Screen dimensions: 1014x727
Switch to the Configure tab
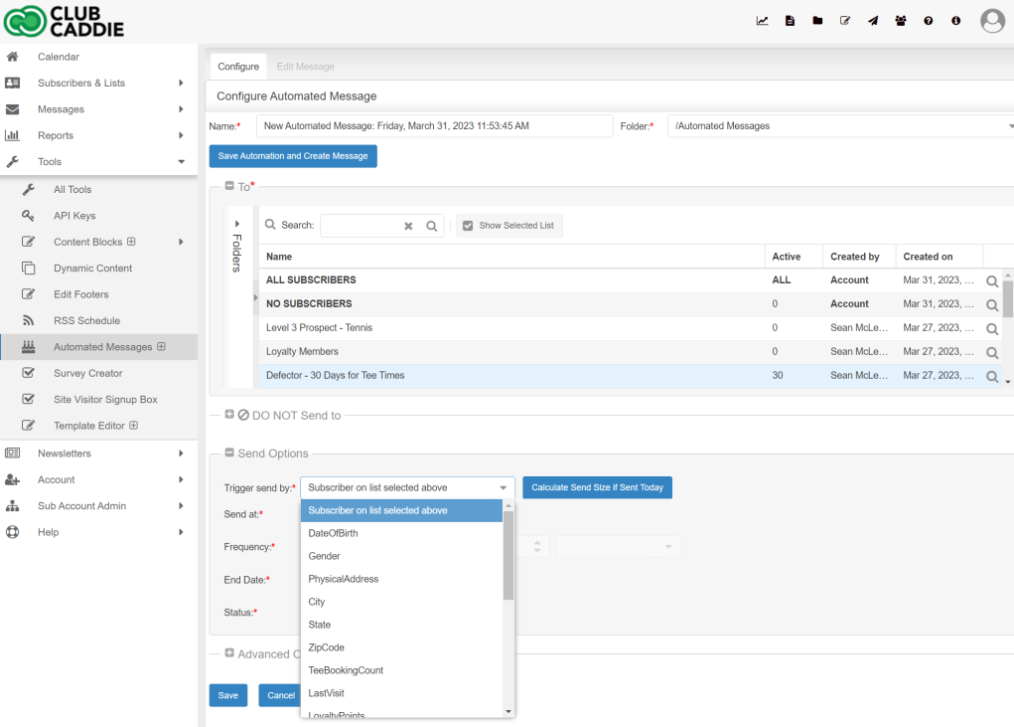pos(238,67)
